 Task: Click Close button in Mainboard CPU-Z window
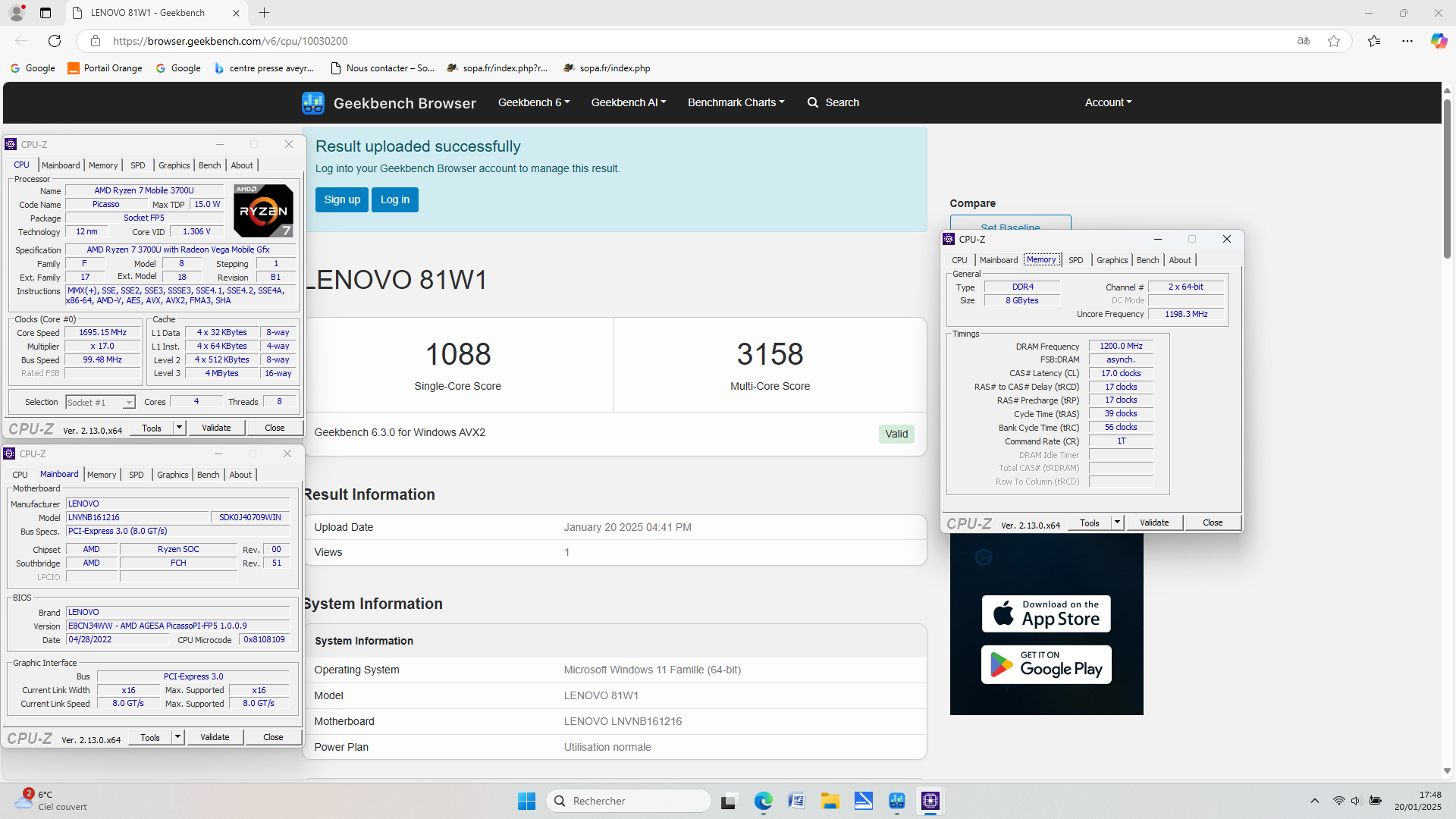273,737
